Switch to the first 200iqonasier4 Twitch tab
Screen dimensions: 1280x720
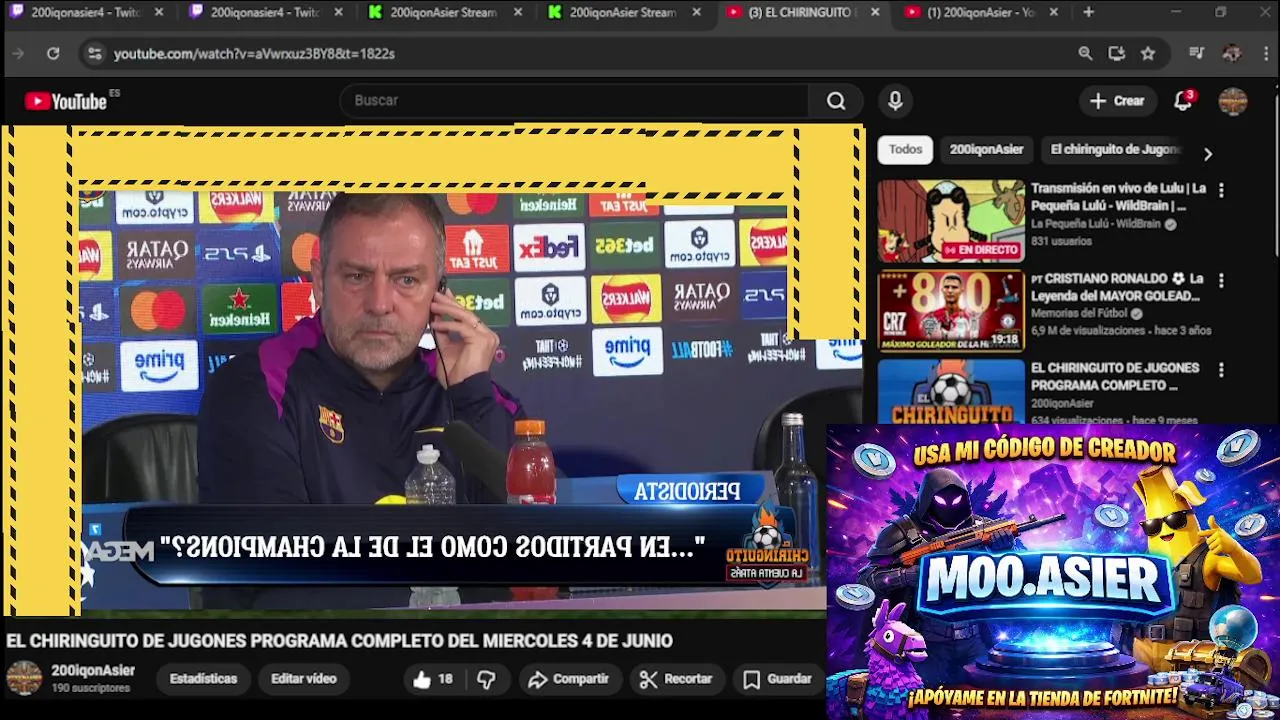point(85,12)
